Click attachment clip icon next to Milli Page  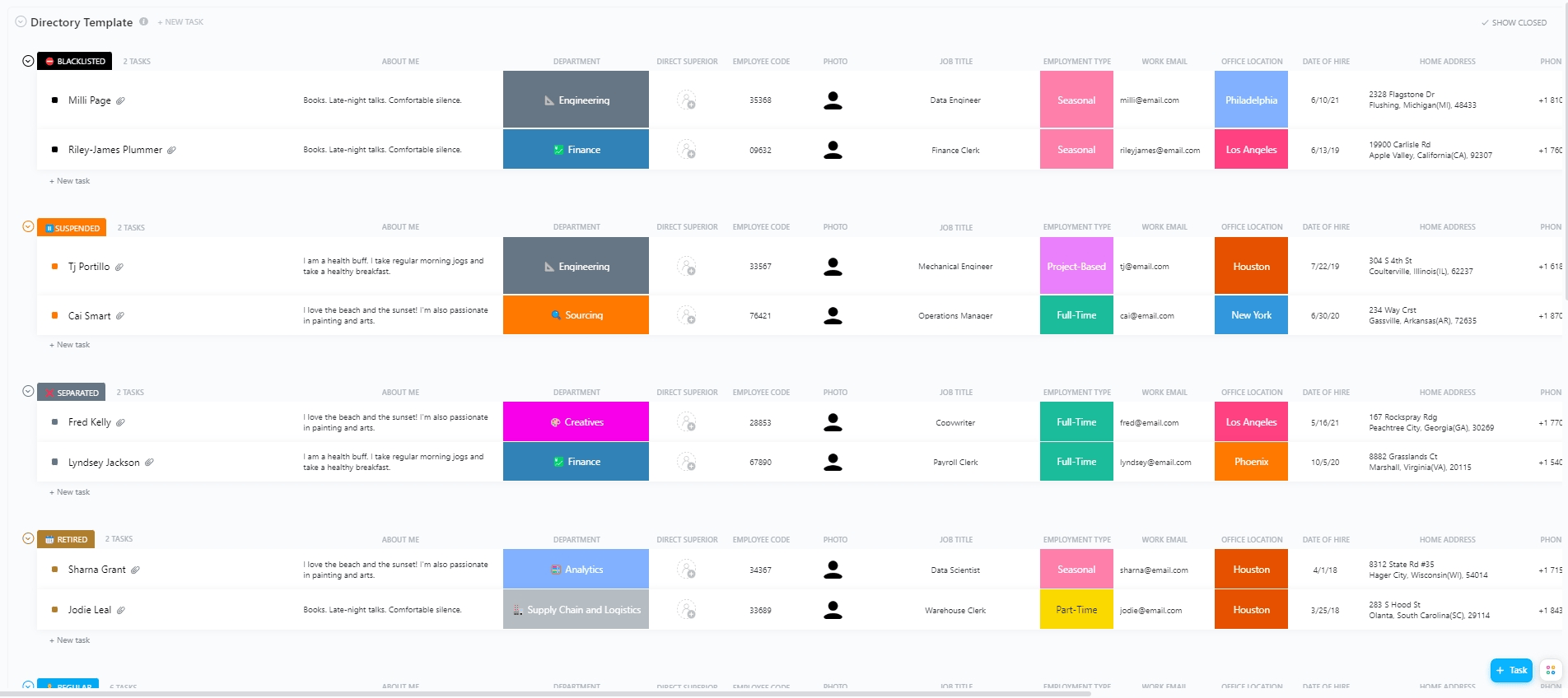point(120,100)
